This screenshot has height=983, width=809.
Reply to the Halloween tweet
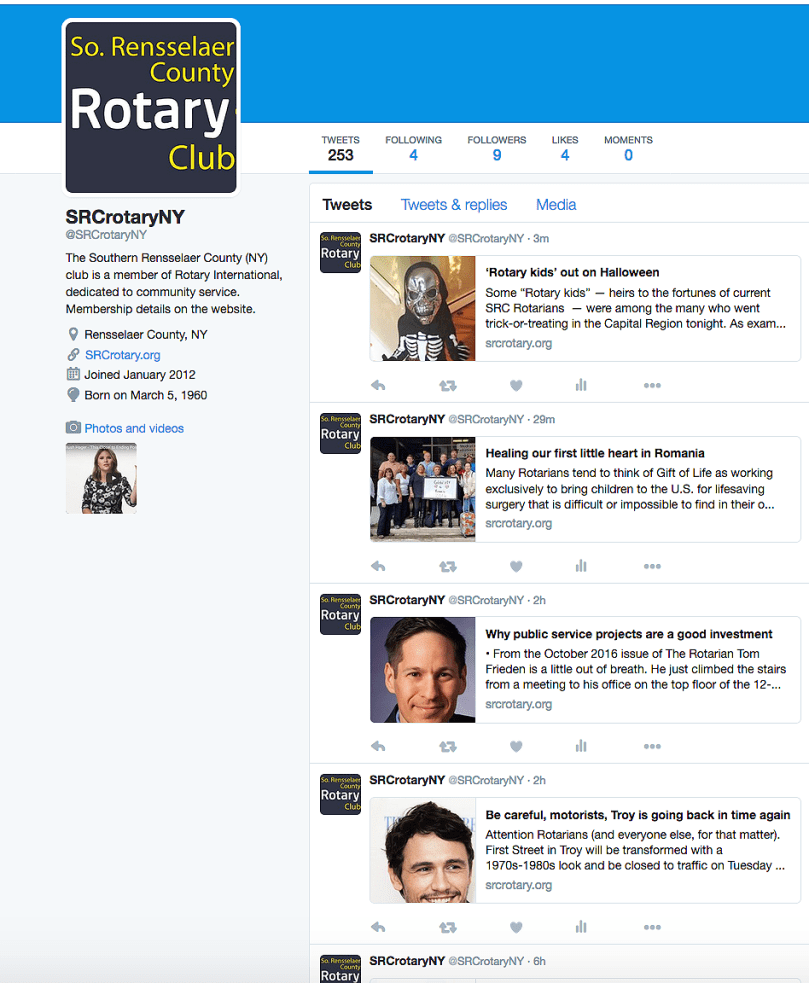pos(378,385)
